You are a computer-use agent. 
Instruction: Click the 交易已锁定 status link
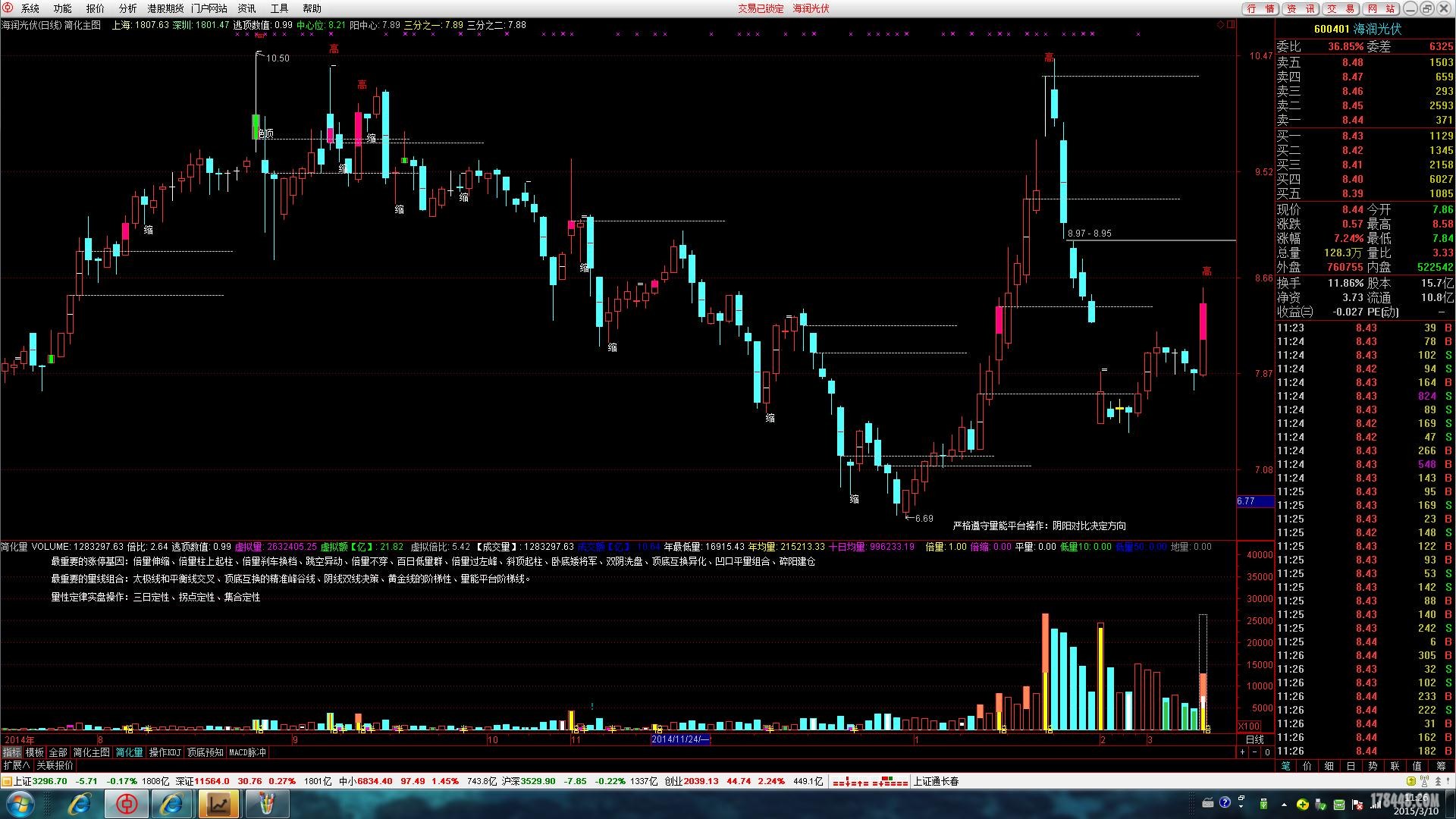761,8
